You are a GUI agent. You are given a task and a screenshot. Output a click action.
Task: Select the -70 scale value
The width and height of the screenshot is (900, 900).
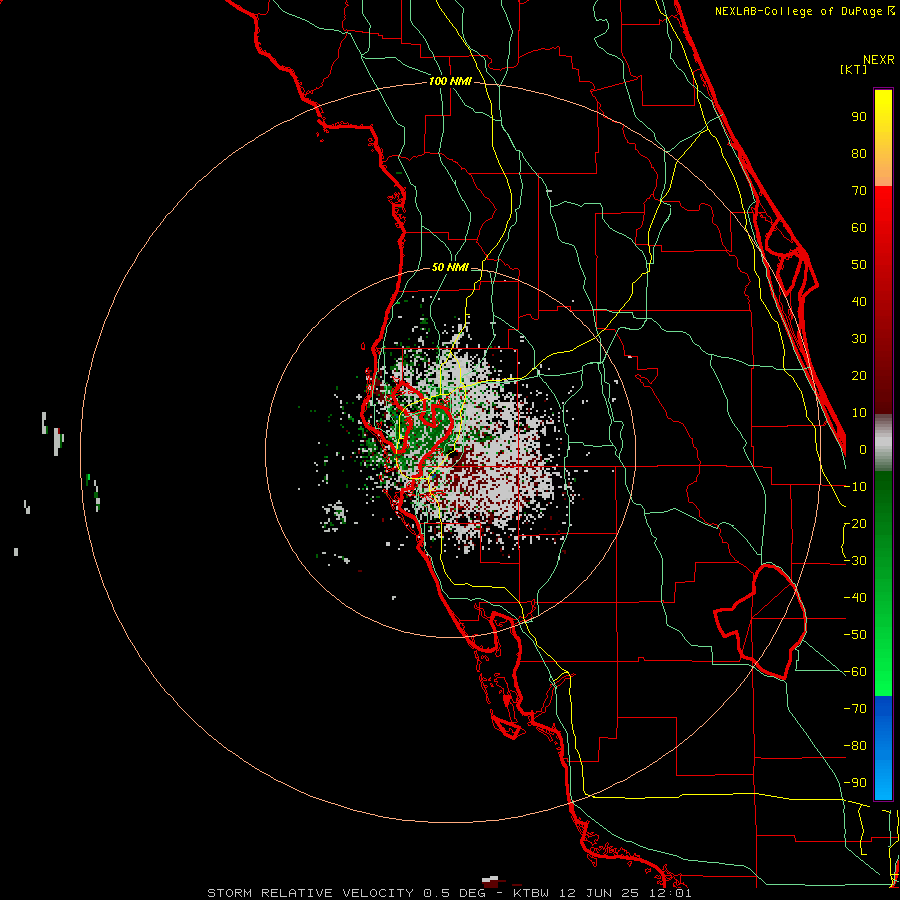855,709
